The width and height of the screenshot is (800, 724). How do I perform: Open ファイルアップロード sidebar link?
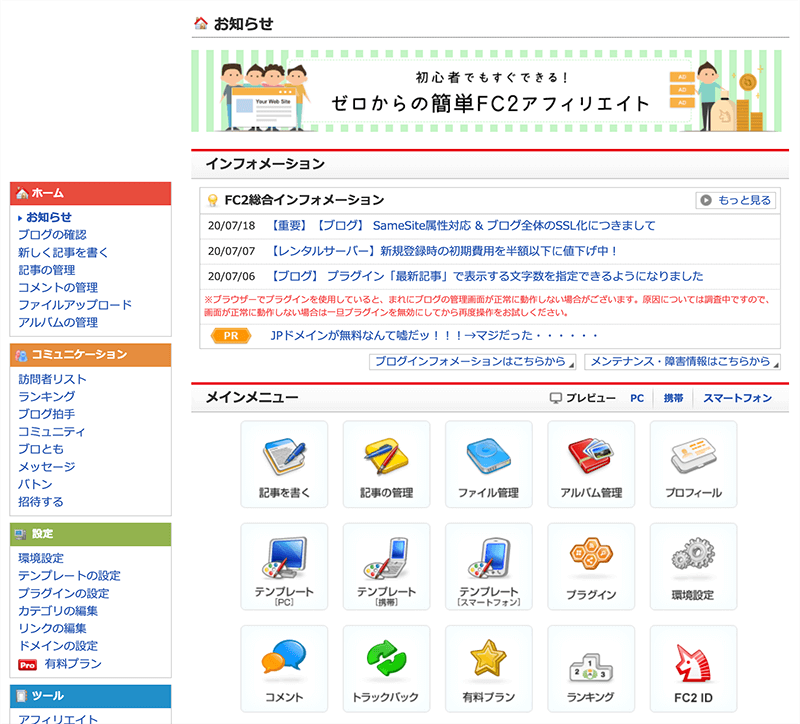75,305
